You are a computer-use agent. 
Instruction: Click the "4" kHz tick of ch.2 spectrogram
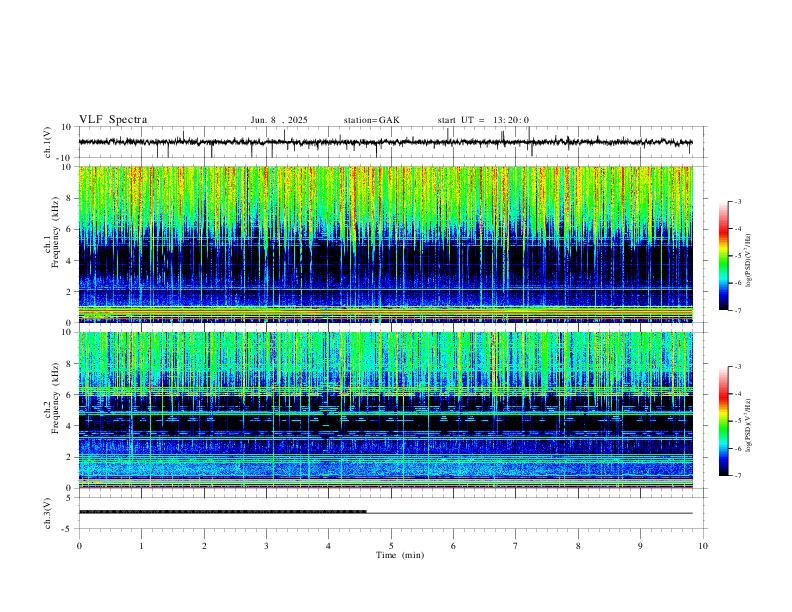tap(71, 426)
